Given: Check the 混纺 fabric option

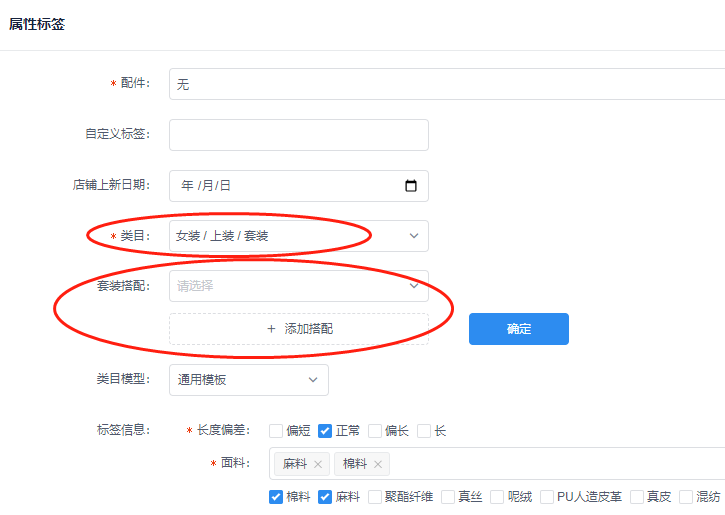Looking at the screenshot, I should coord(686,497).
